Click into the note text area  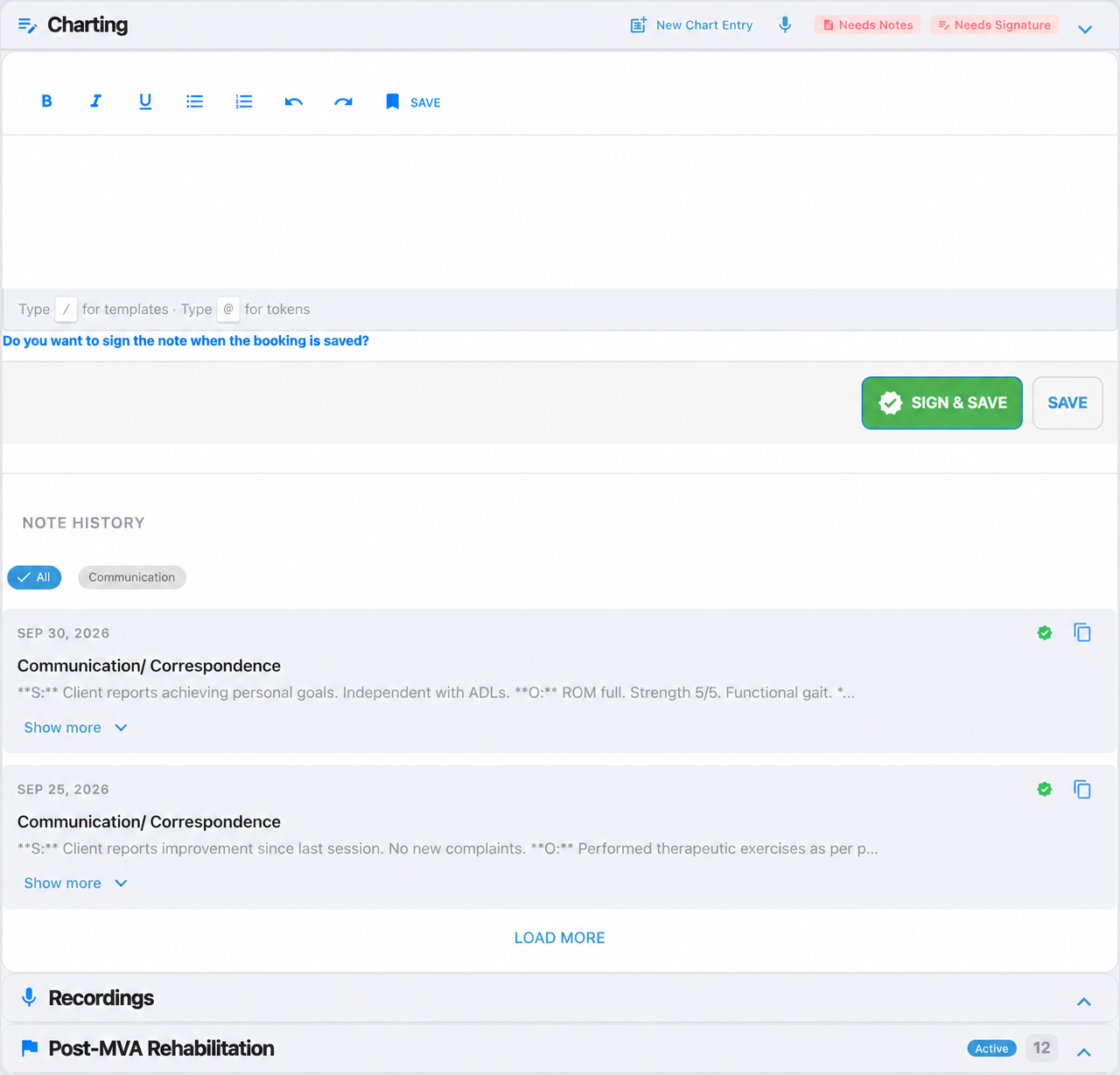coord(560,212)
